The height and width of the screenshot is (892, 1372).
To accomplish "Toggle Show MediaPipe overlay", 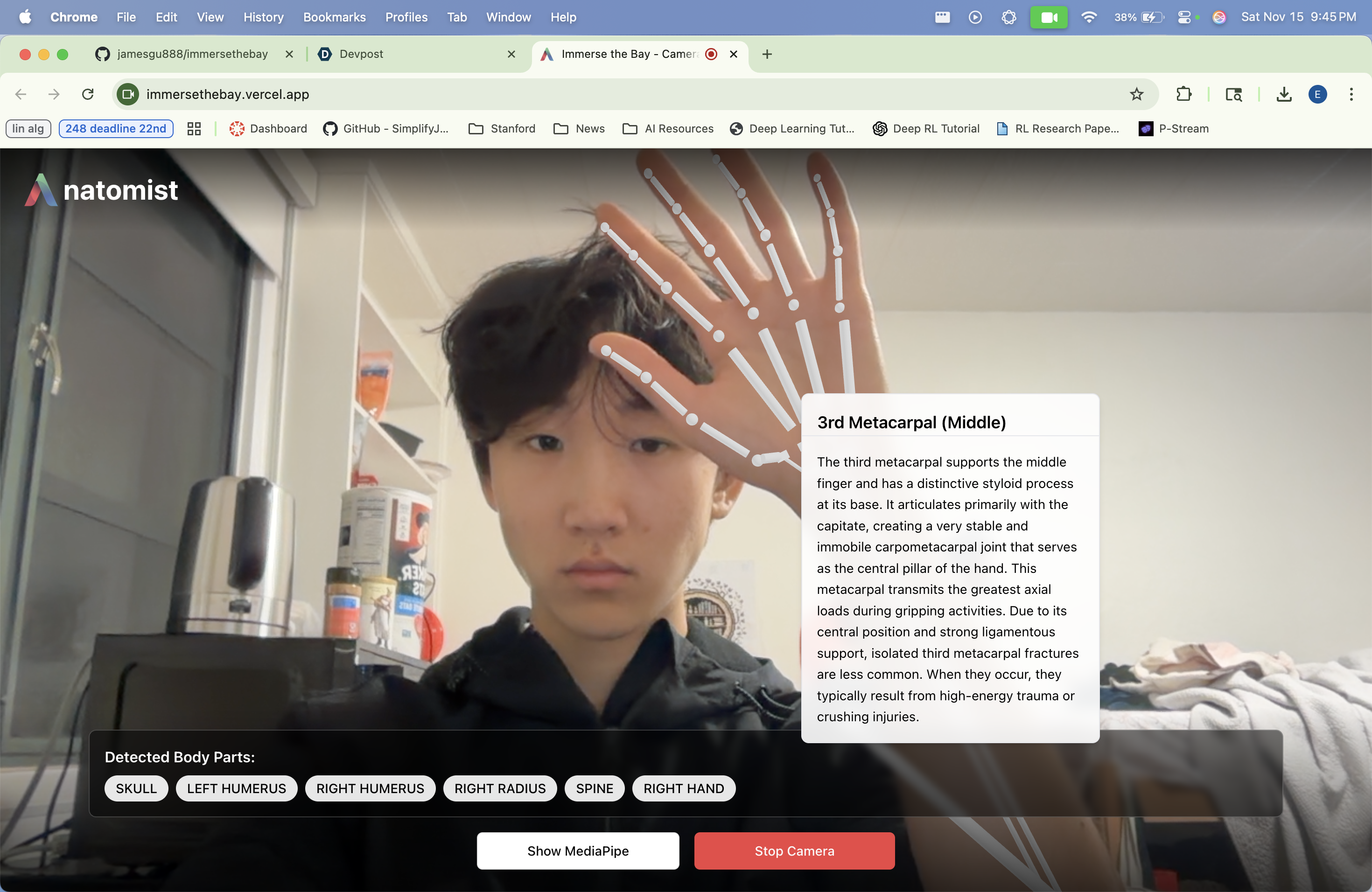I will pos(578,850).
